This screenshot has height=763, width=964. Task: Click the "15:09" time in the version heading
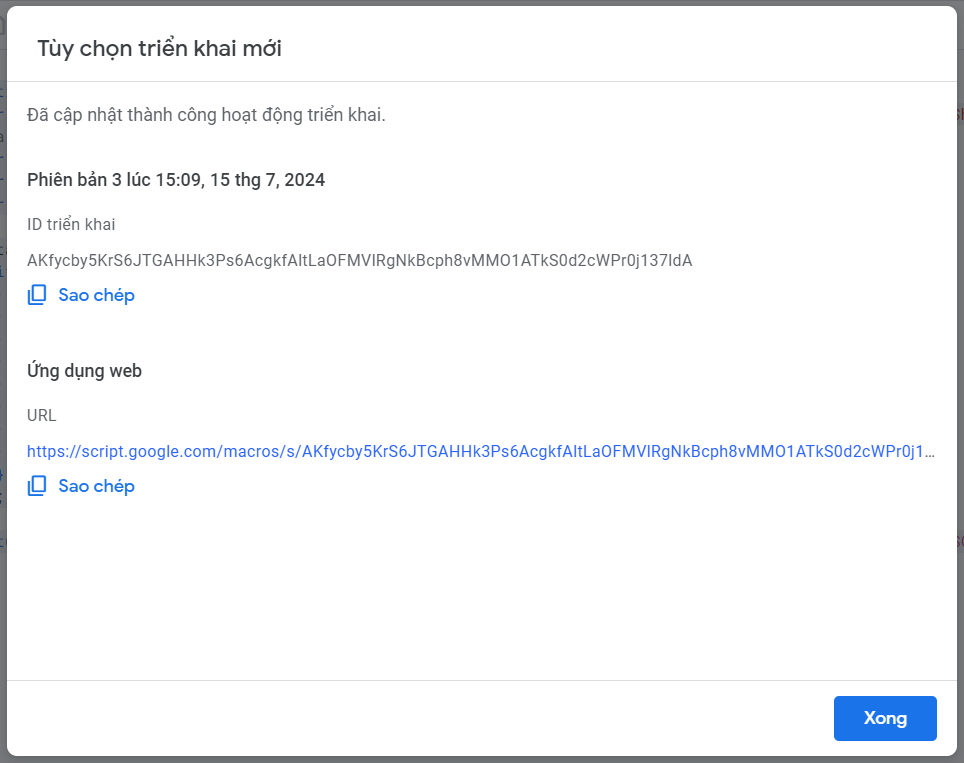pyautogui.click(x=179, y=180)
